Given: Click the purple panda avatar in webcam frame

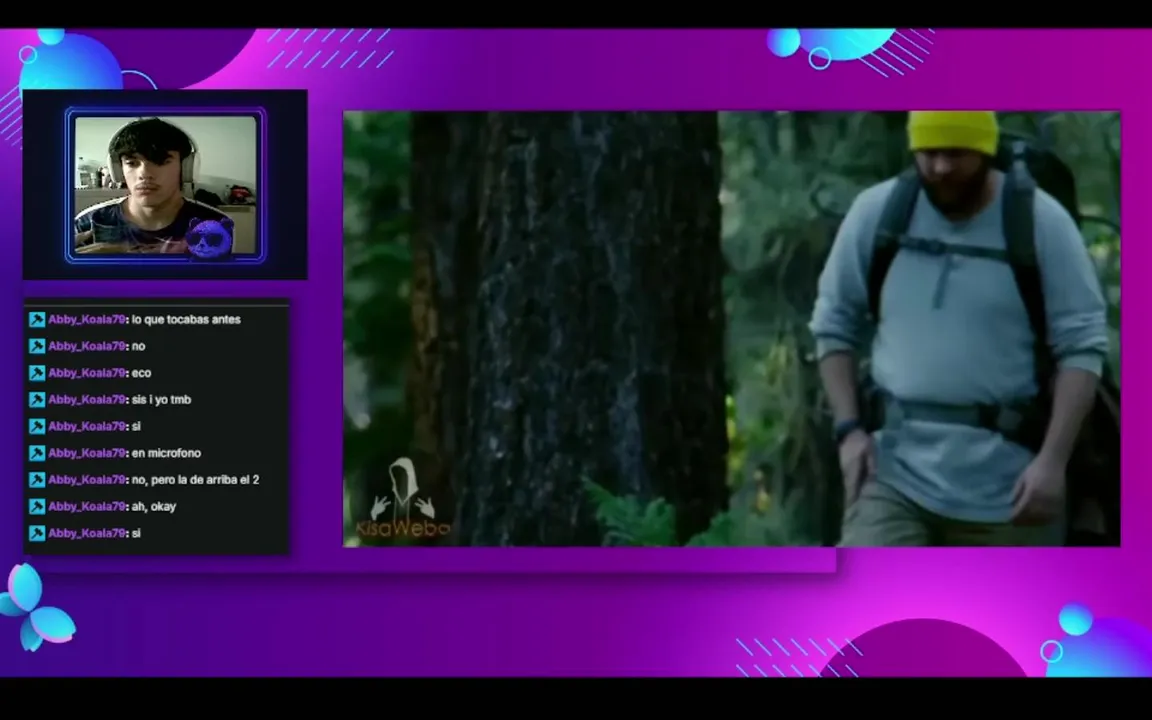Looking at the screenshot, I should (209, 238).
